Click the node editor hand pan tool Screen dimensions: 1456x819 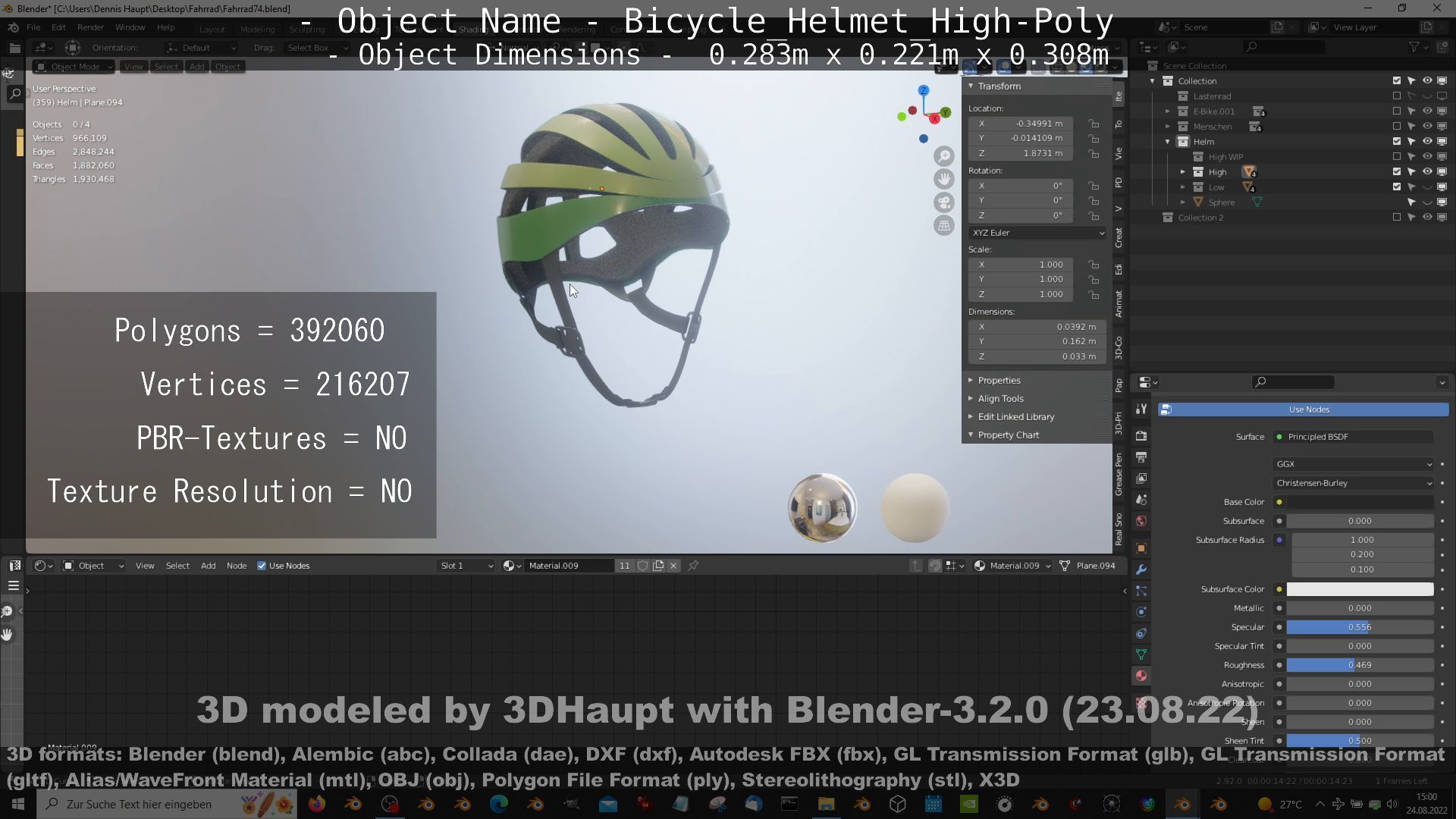tap(7, 635)
